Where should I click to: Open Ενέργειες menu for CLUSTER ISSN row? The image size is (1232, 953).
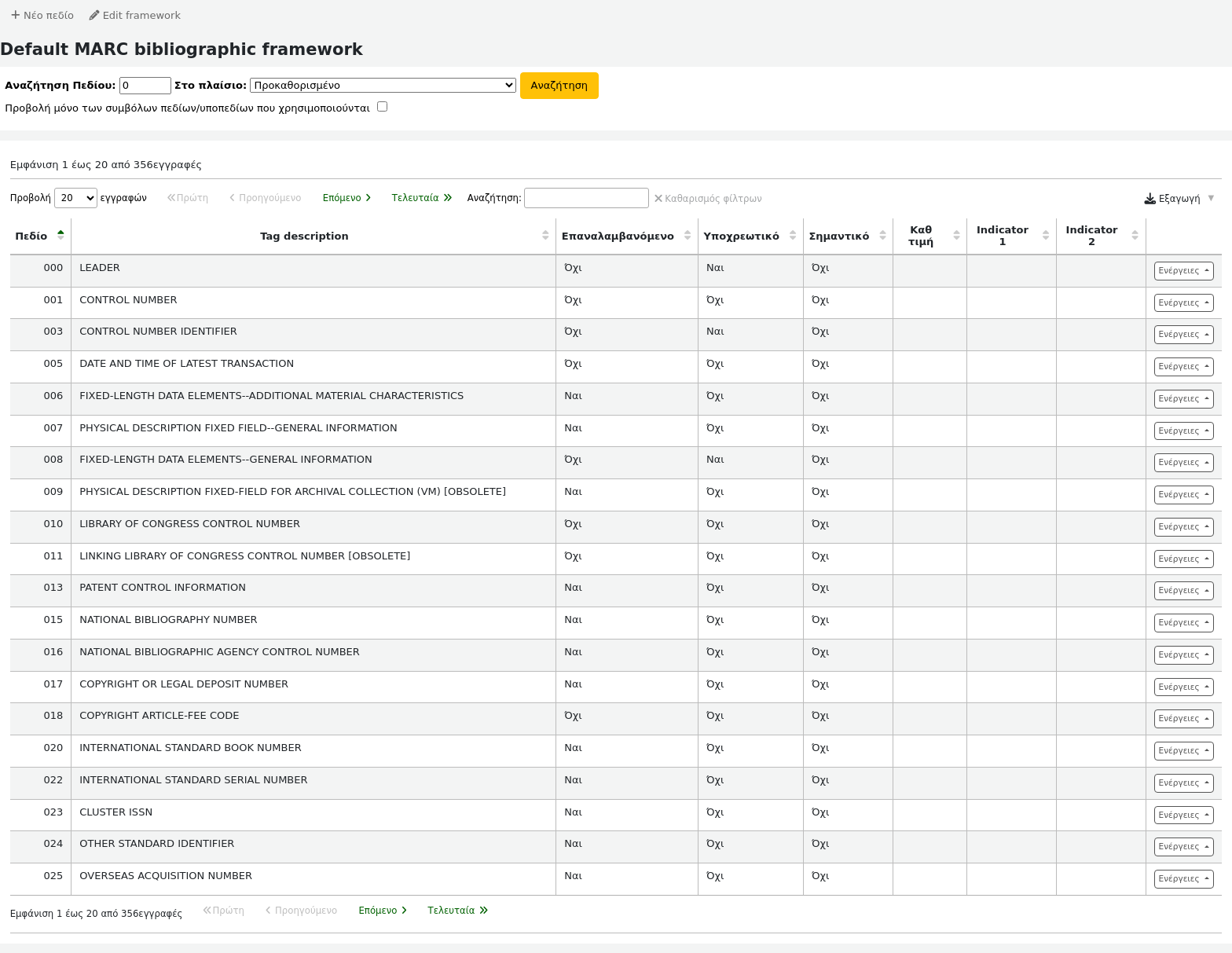[1183, 816]
